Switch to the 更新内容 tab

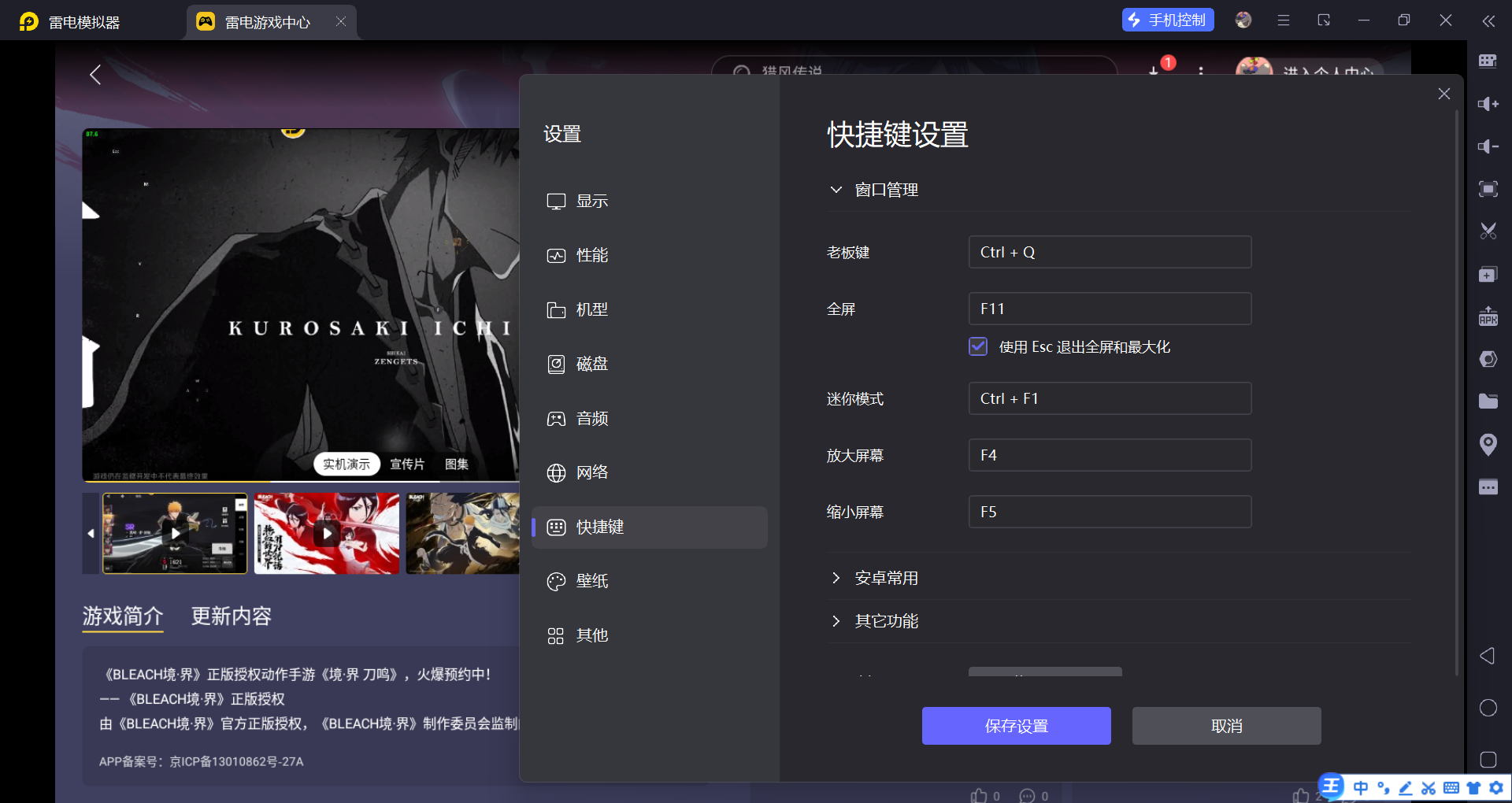232,616
